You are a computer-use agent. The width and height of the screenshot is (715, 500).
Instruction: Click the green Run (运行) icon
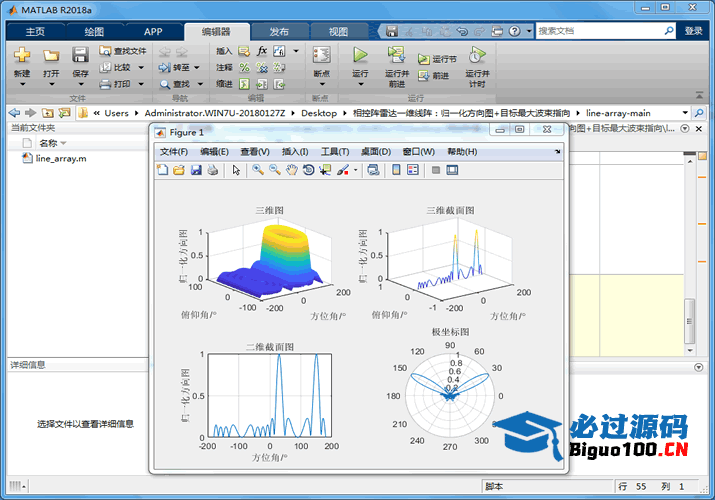[x=360, y=55]
